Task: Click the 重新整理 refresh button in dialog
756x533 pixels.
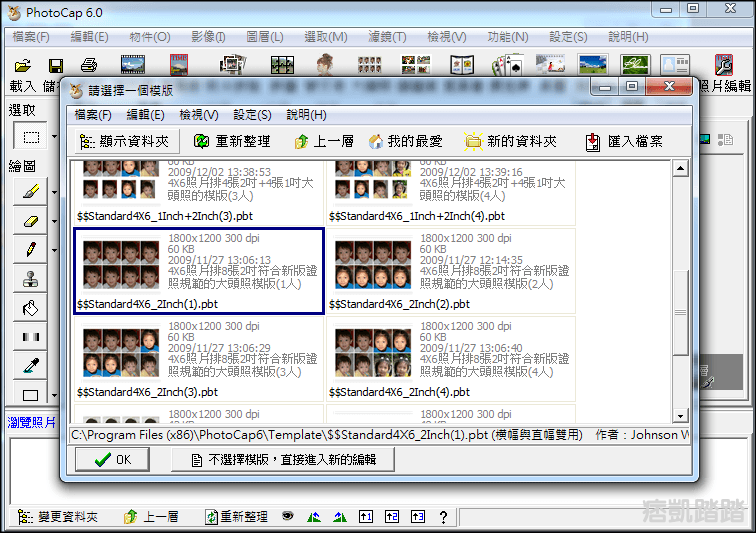Action: click(x=232, y=141)
